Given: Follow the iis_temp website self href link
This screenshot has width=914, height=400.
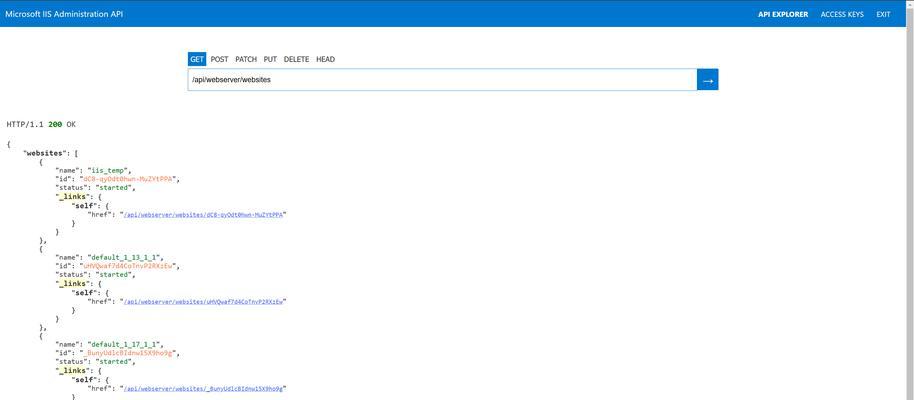Looking at the screenshot, I should (203, 215).
